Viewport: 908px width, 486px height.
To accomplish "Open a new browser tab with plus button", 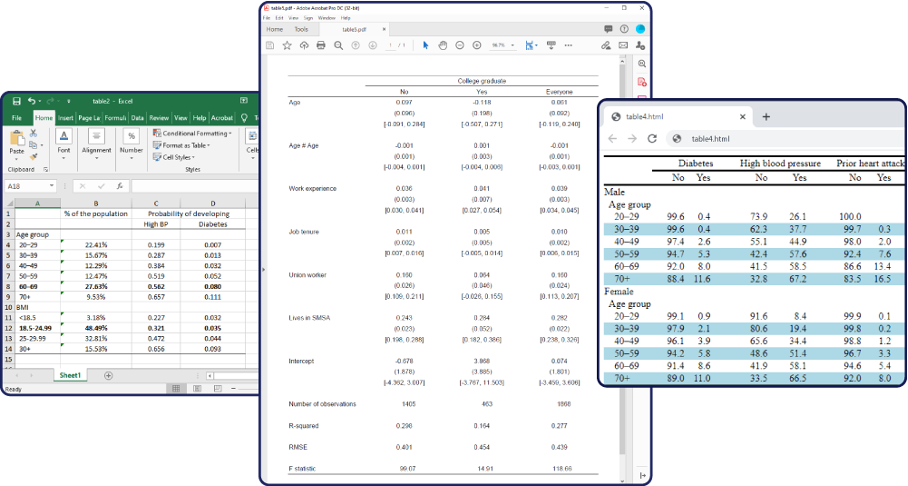I will point(766,116).
